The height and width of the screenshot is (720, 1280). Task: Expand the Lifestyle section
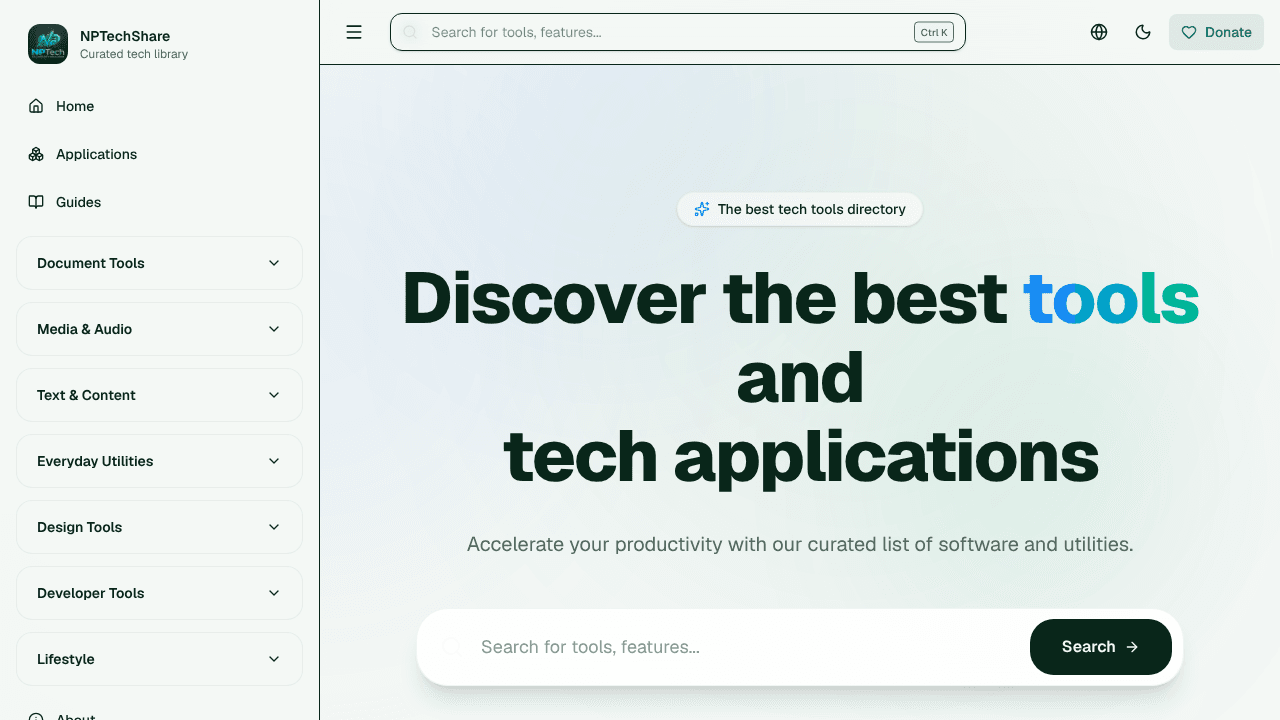160,659
